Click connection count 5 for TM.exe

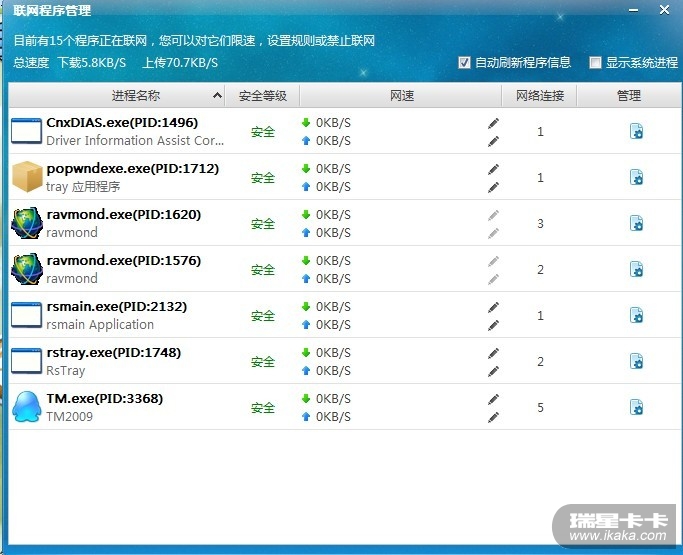pyautogui.click(x=540, y=407)
